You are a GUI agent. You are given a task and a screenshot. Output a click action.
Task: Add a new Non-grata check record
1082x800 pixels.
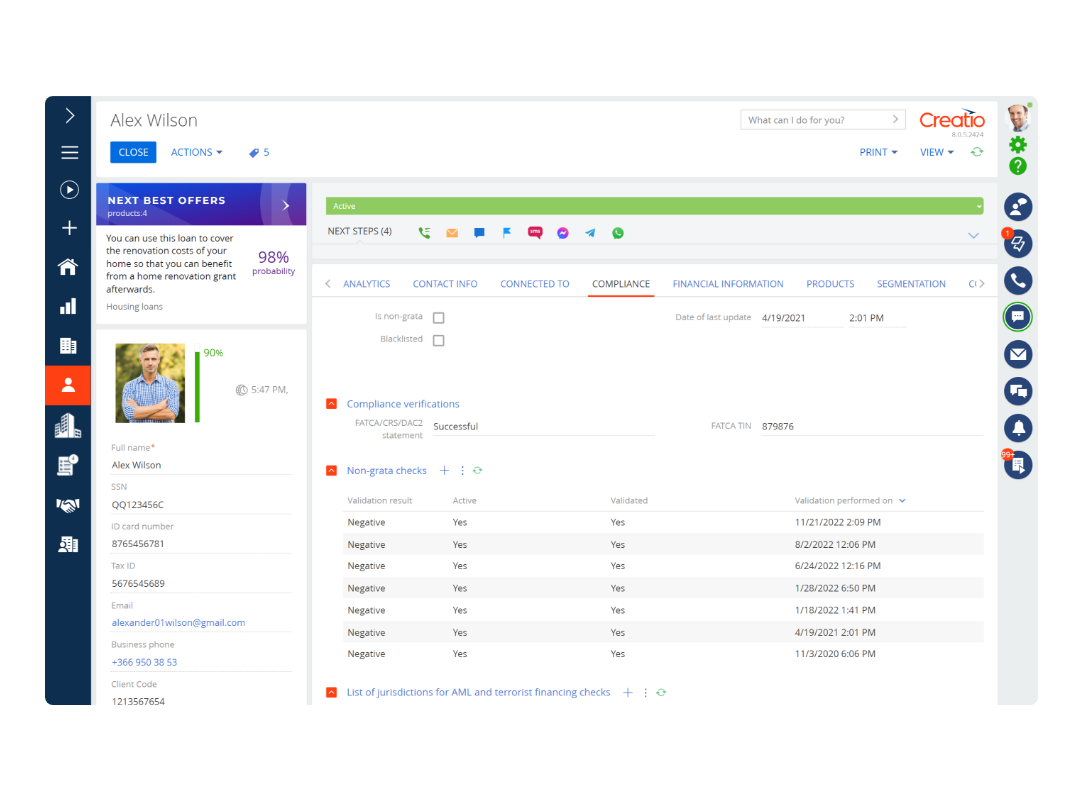445,470
